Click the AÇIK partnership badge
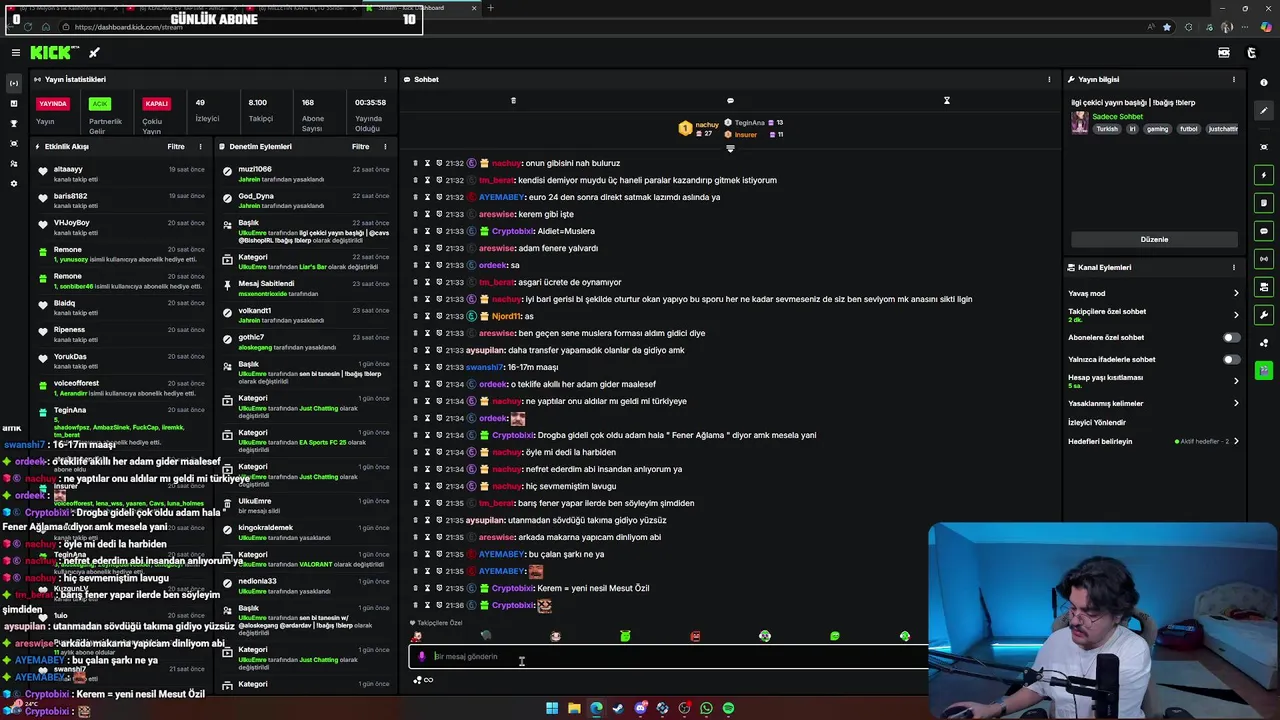1280x720 pixels. pyautogui.click(x=99, y=103)
